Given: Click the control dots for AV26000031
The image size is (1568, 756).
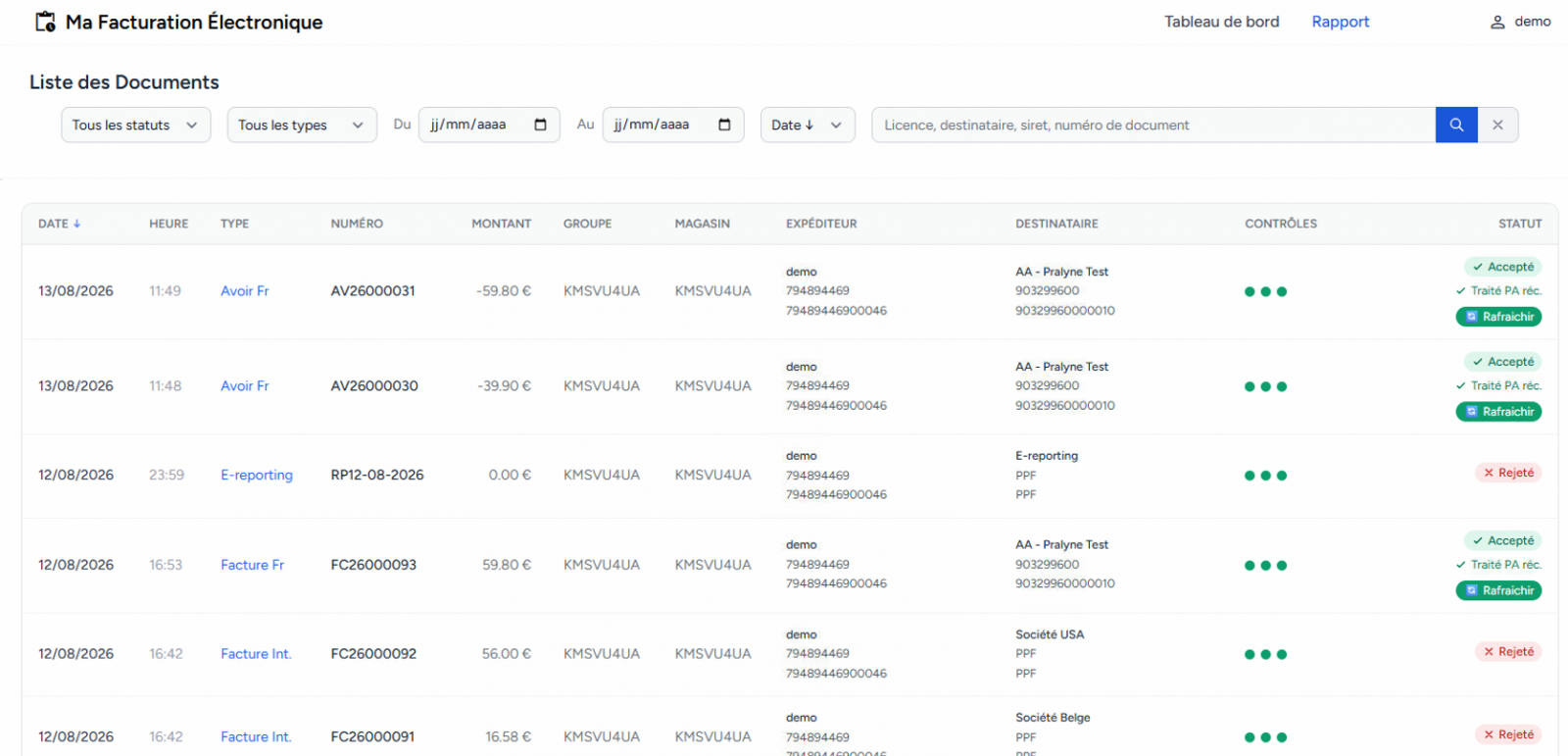Looking at the screenshot, I should (1265, 291).
